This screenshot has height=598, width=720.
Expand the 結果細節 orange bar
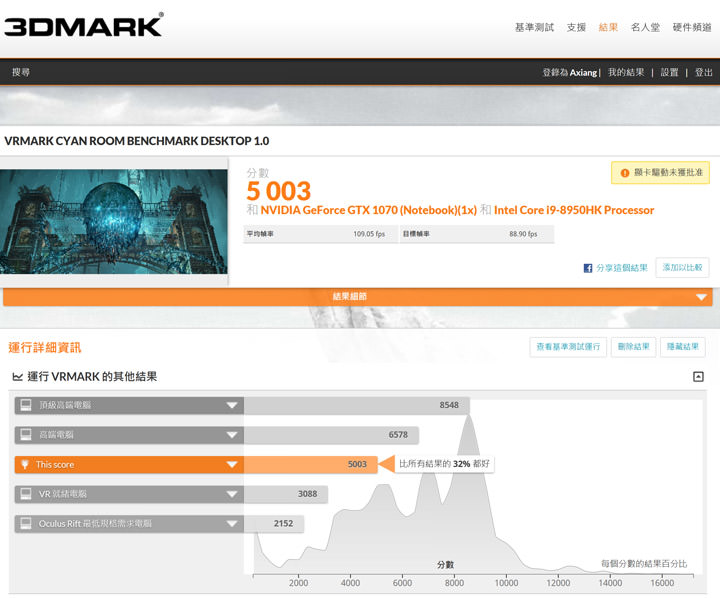[x=702, y=297]
